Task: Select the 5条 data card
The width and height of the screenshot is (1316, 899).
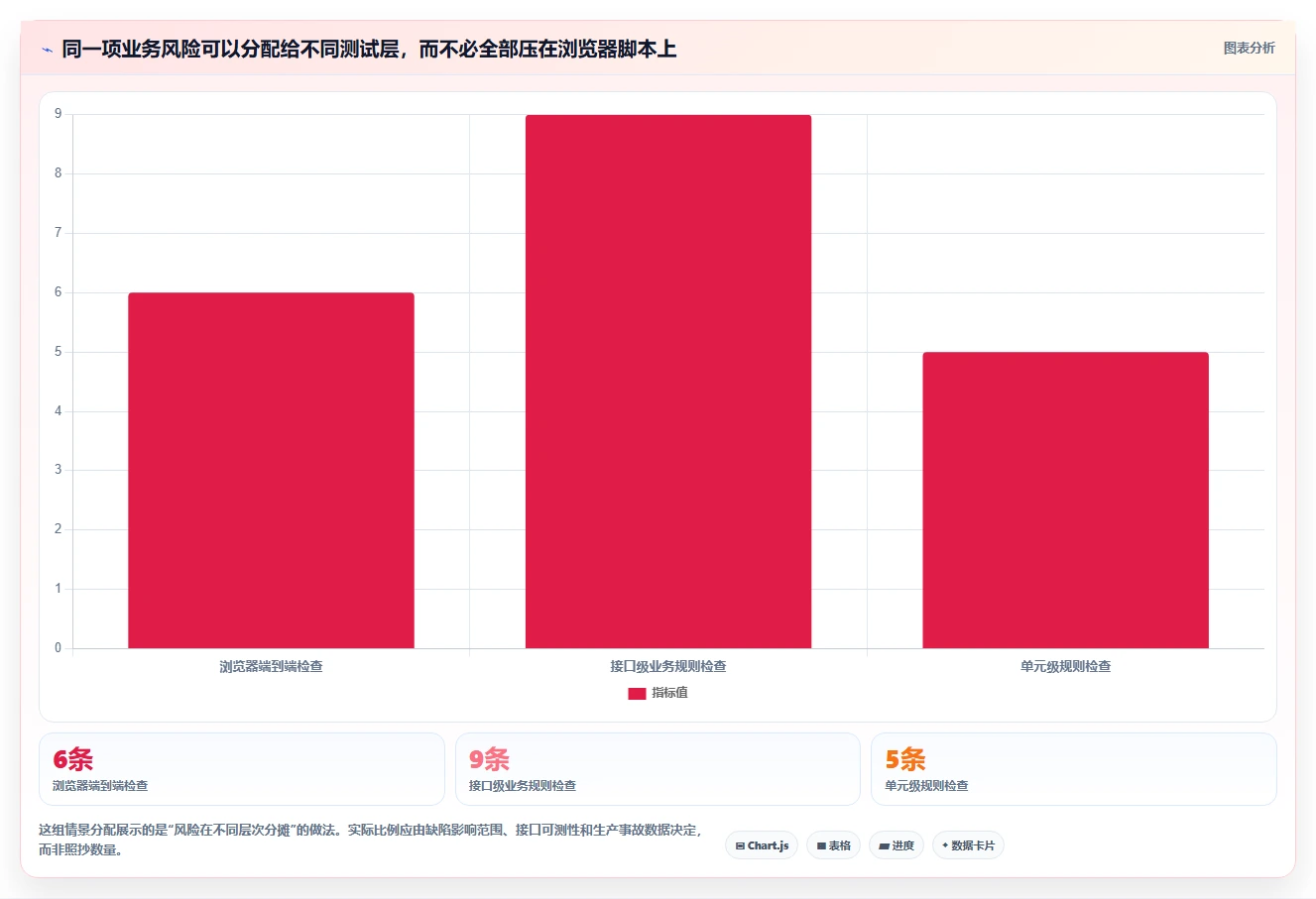Action: coord(1073,769)
